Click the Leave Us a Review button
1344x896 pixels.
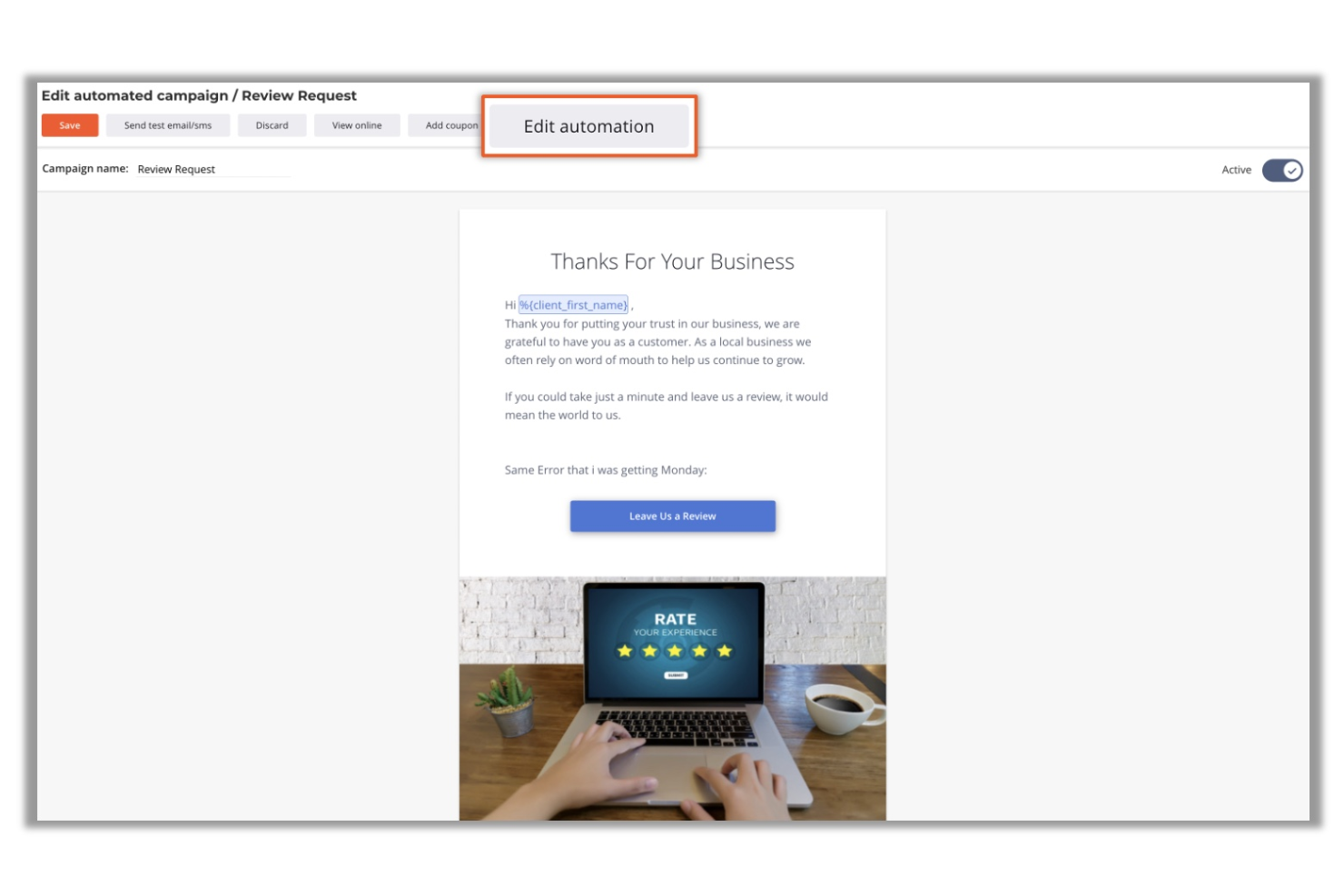pyautogui.click(x=672, y=516)
